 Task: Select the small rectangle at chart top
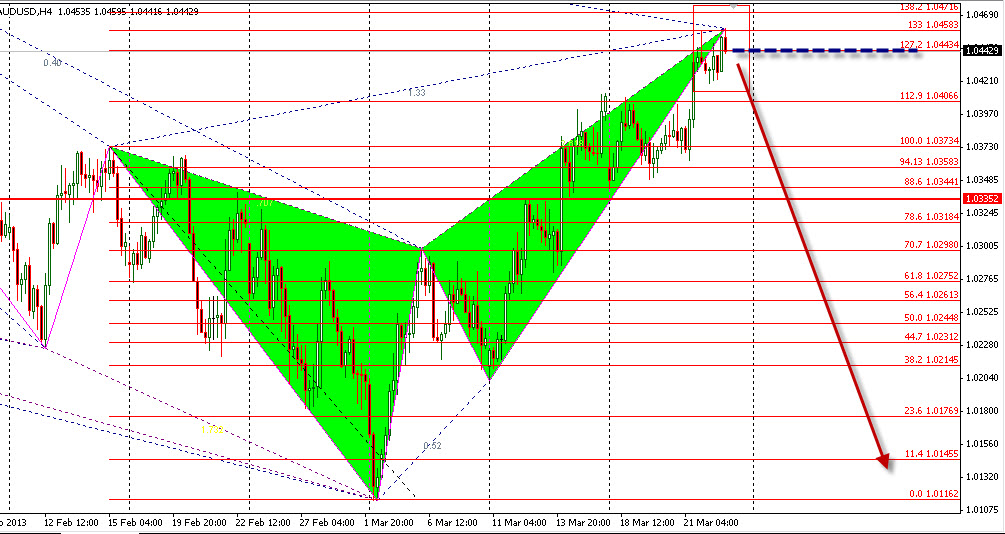721,48
